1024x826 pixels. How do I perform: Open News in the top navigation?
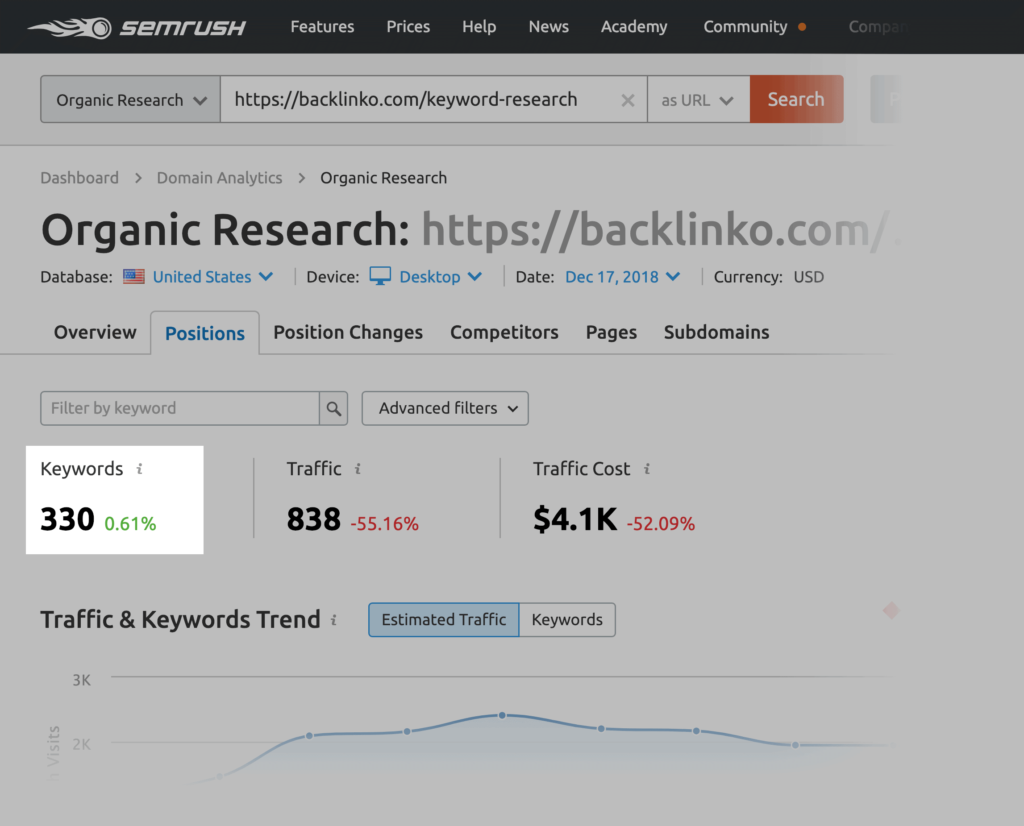coord(549,27)
